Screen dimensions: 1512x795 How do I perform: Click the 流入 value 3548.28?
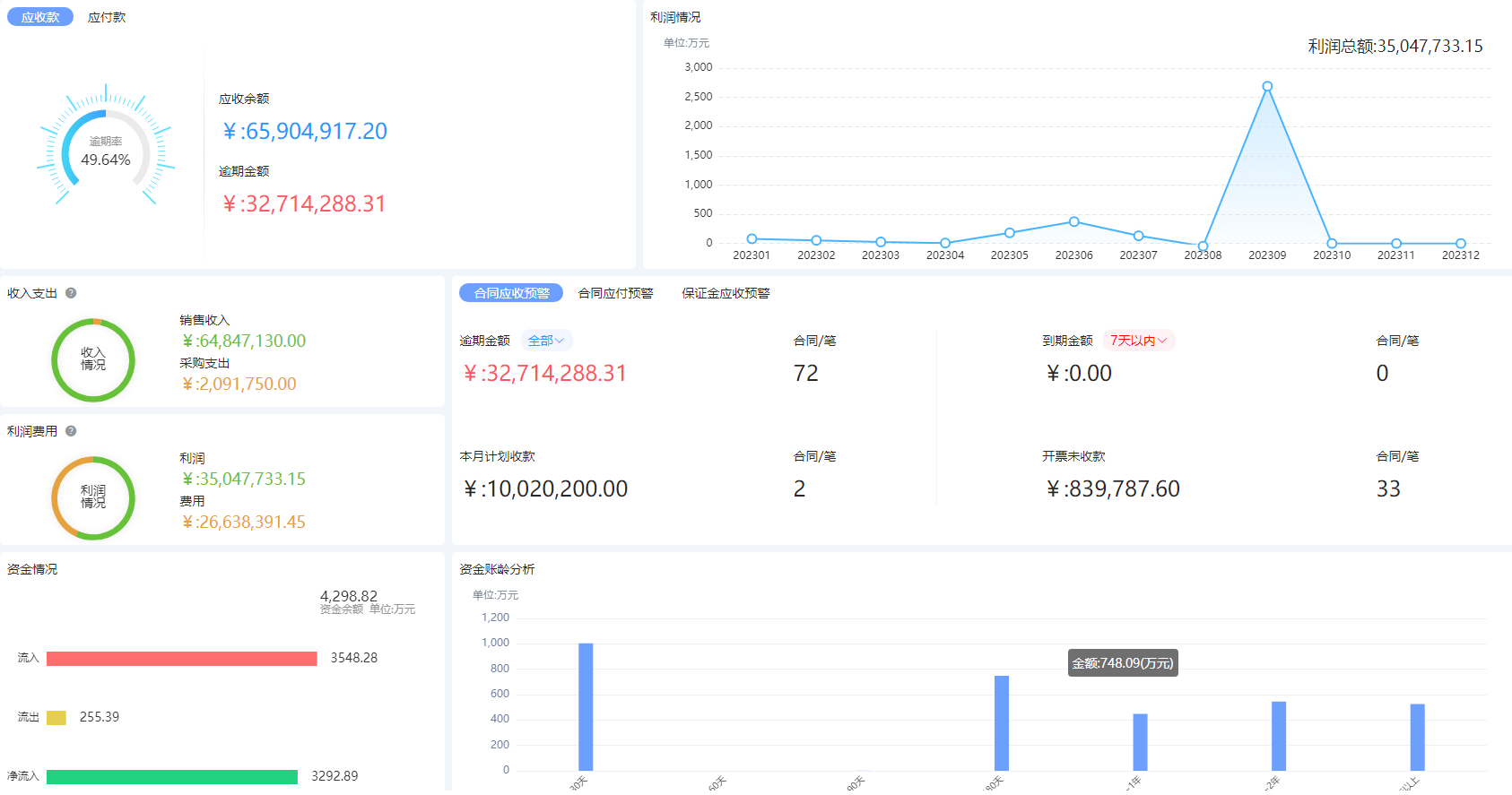(x=354, y=658)
